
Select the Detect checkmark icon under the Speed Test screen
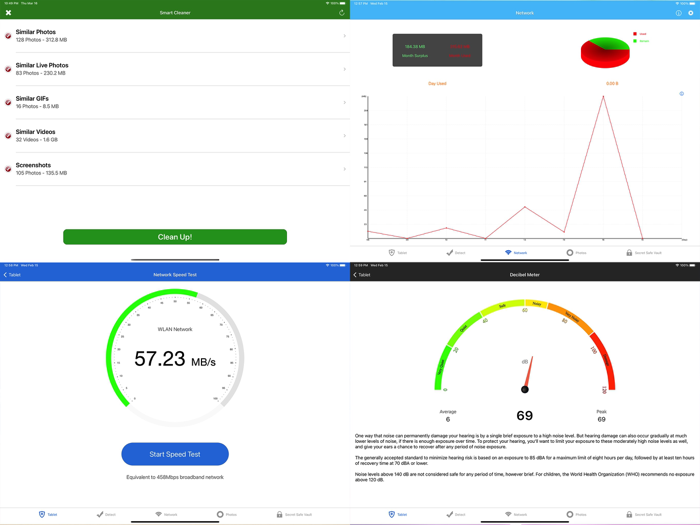100,514
